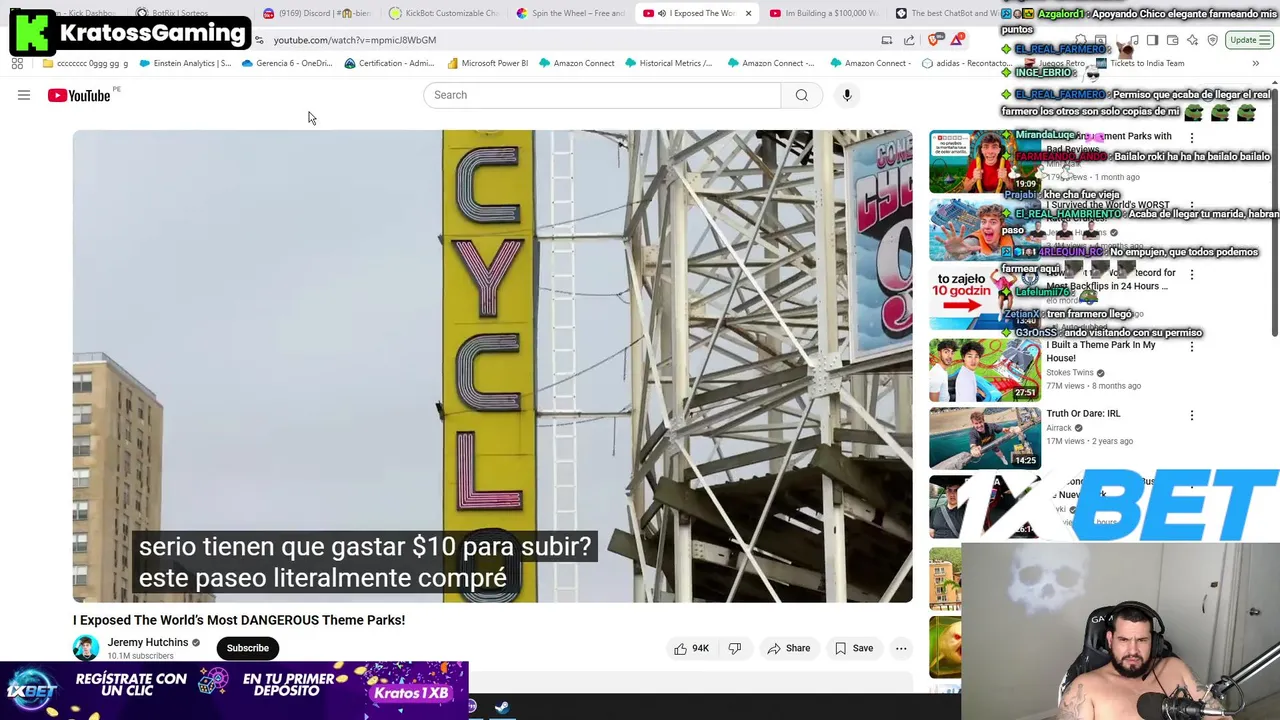Click the audio-playing speaker icon on active tab
This screenshot has height=720, width=1280.
tap(661, 13)
